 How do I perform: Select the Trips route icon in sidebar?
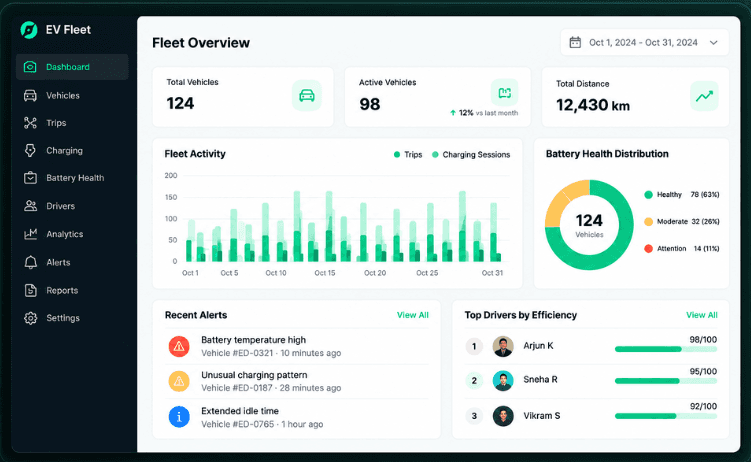[30, 123]
